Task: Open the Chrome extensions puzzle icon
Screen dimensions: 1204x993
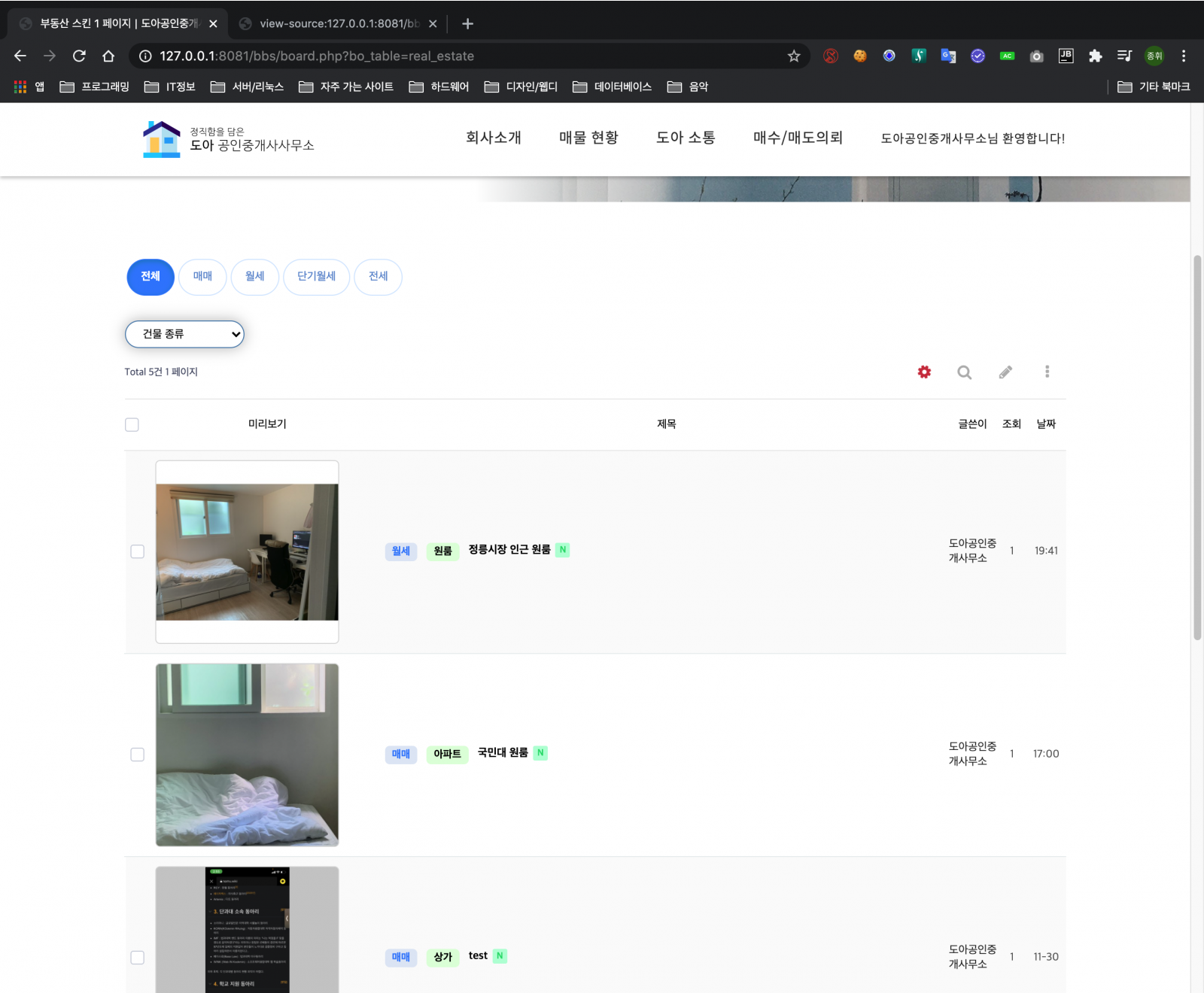Action: (1095, 56)
